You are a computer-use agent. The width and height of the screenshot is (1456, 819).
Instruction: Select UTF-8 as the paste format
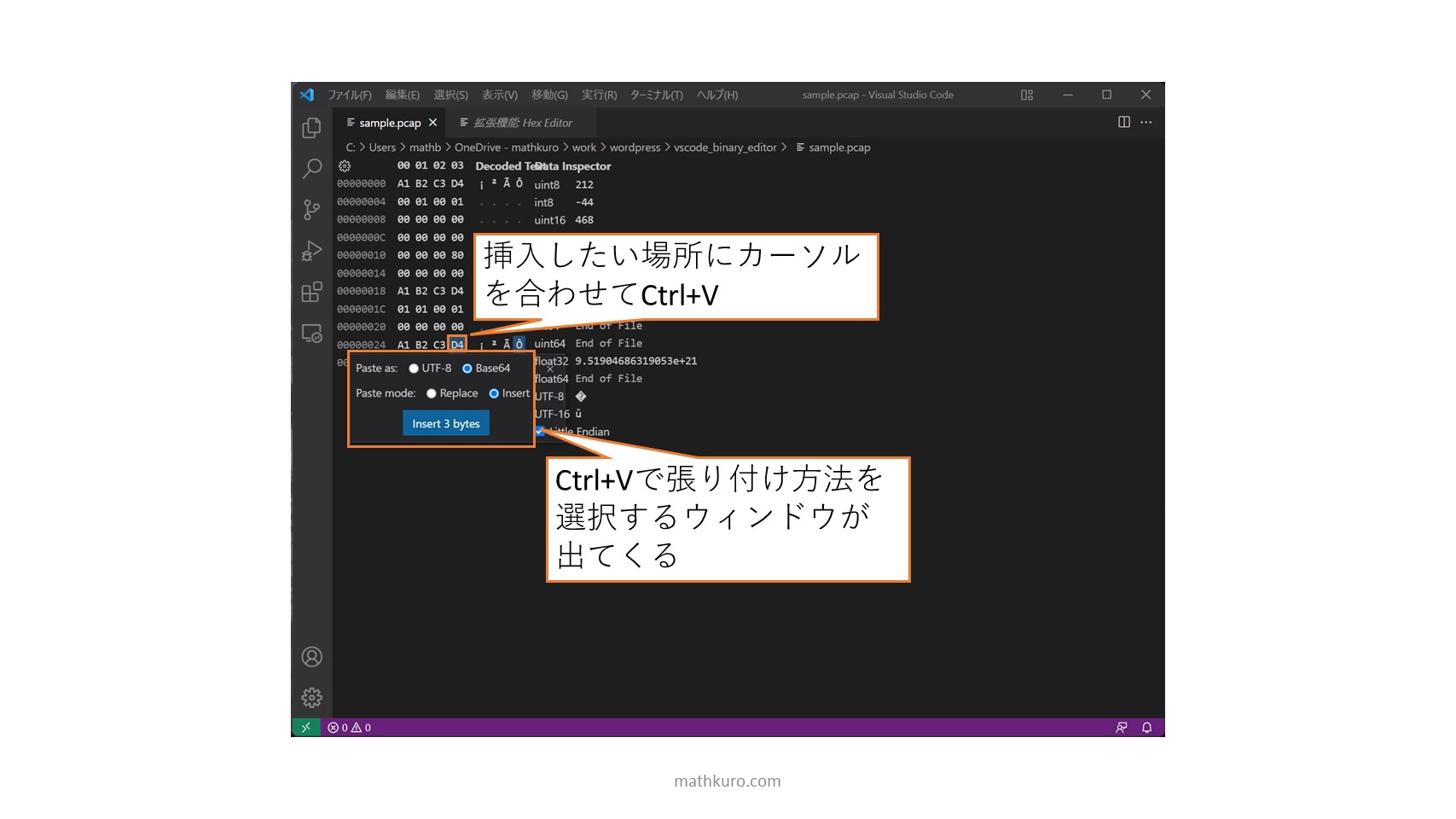[x=414, y=369]
